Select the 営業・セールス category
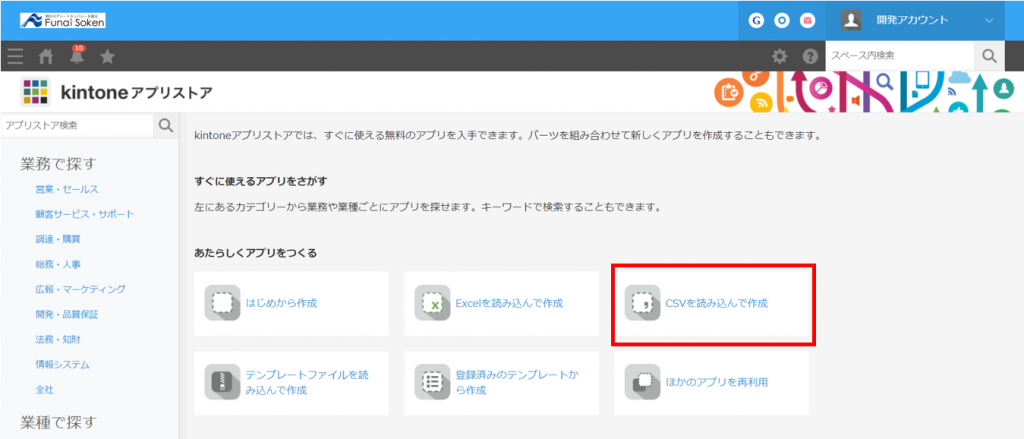 coord(67,189)
